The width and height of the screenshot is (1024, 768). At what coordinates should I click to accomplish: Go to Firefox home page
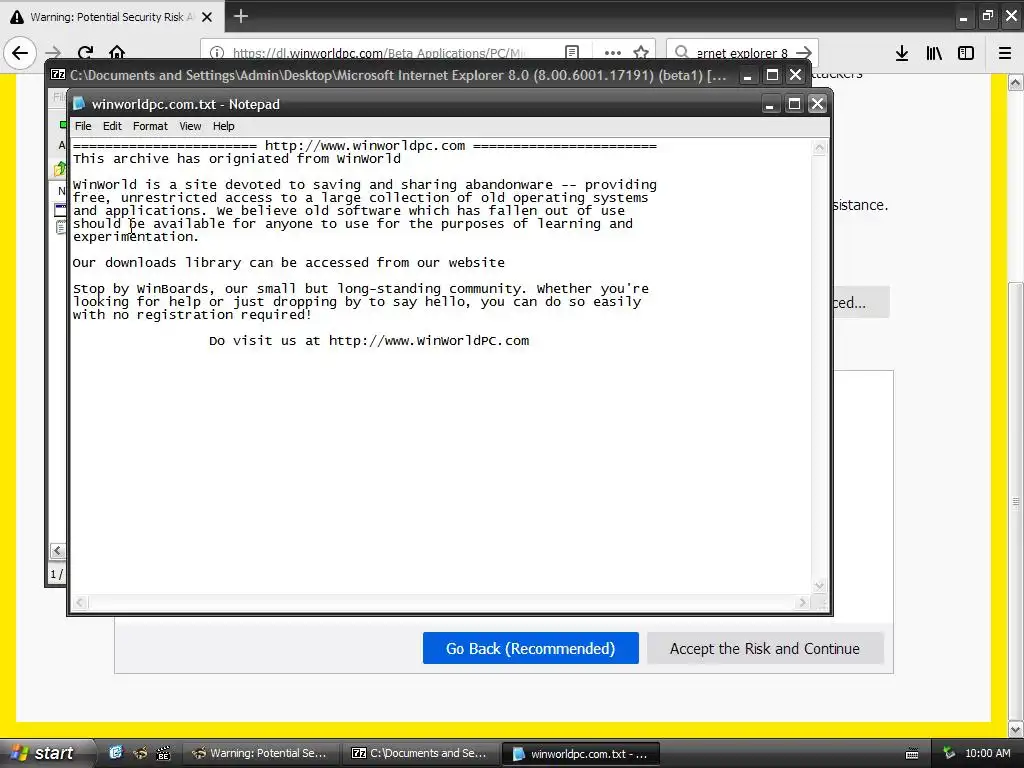[x=117, y=52]
